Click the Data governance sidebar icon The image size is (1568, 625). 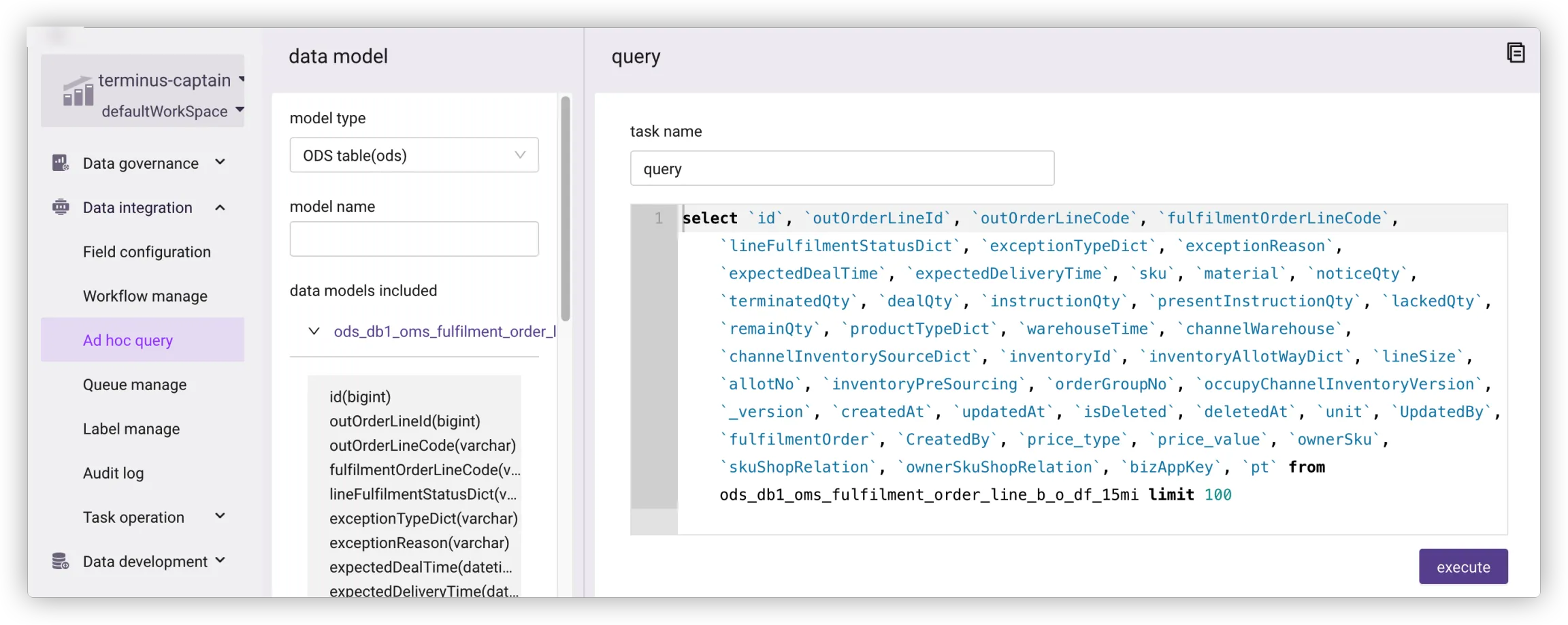tap(61, 163)
